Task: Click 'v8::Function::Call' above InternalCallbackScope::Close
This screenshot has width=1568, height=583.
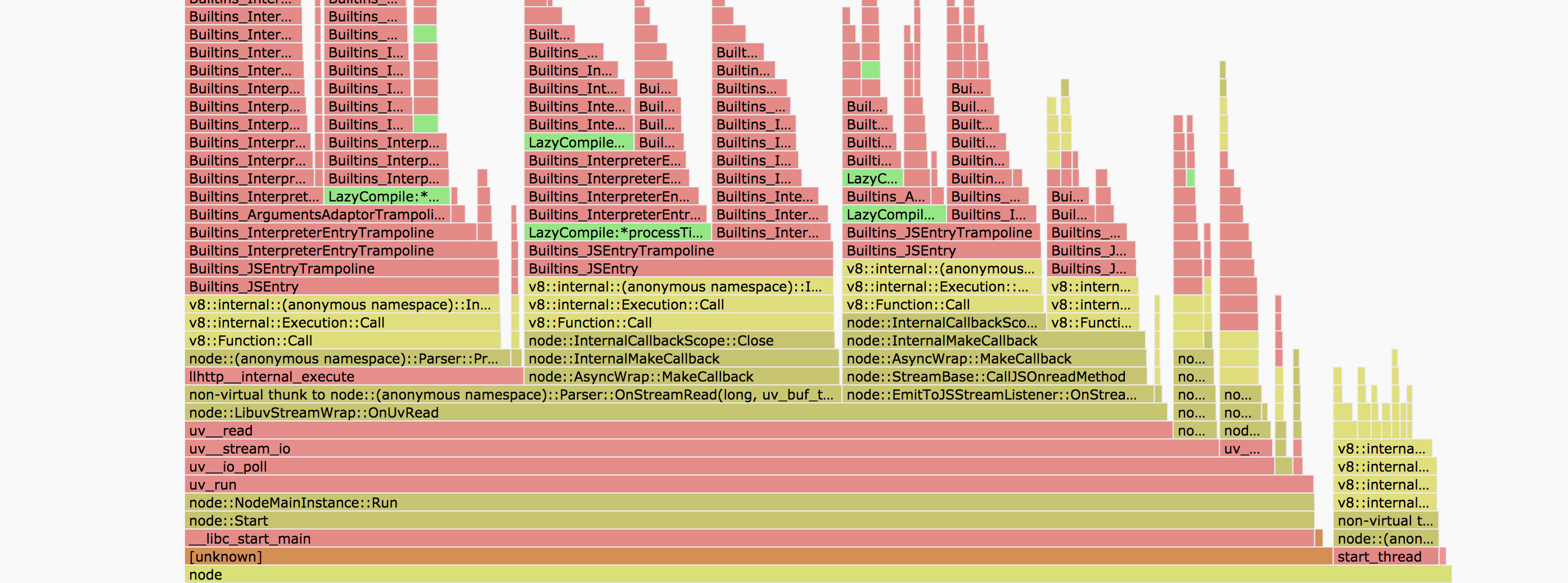Action: click(678, 323)
